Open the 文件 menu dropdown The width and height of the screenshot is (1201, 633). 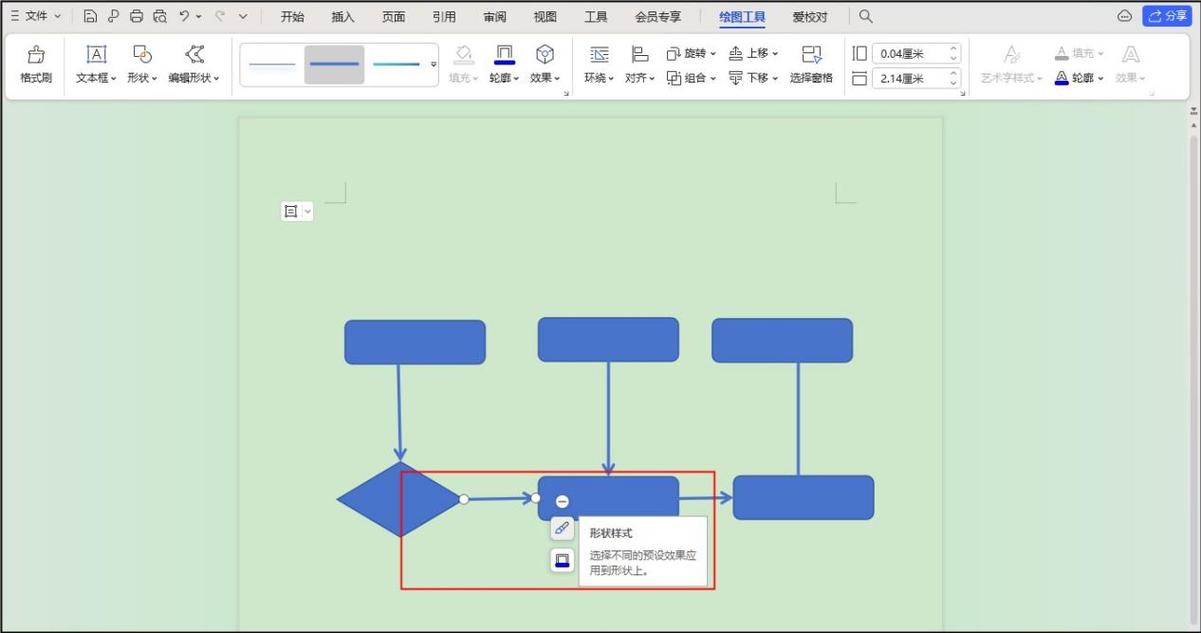pyautogui.click(x=35, y=16)
